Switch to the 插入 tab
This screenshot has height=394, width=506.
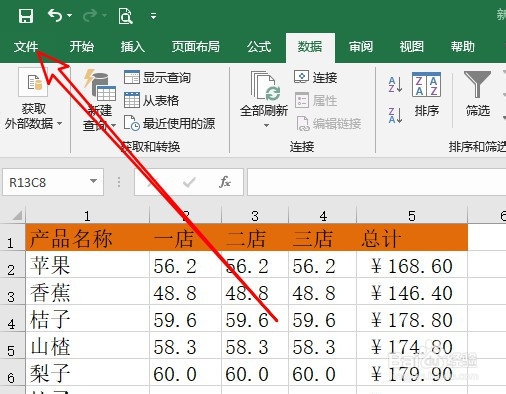click(133, 46)
